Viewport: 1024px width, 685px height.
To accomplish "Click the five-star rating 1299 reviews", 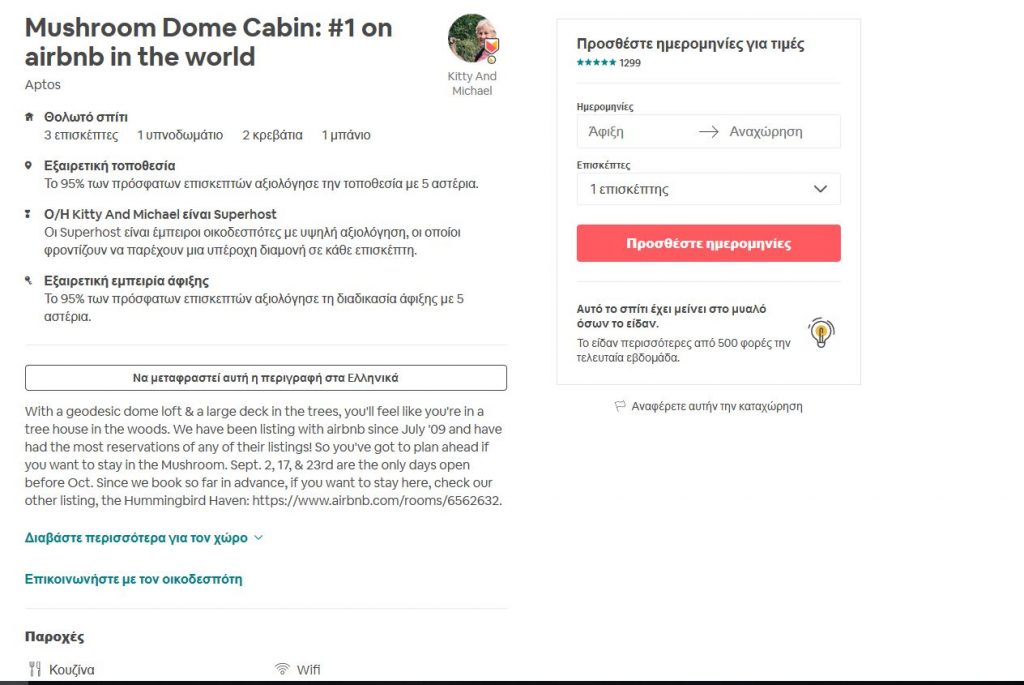I will [608, 63].
